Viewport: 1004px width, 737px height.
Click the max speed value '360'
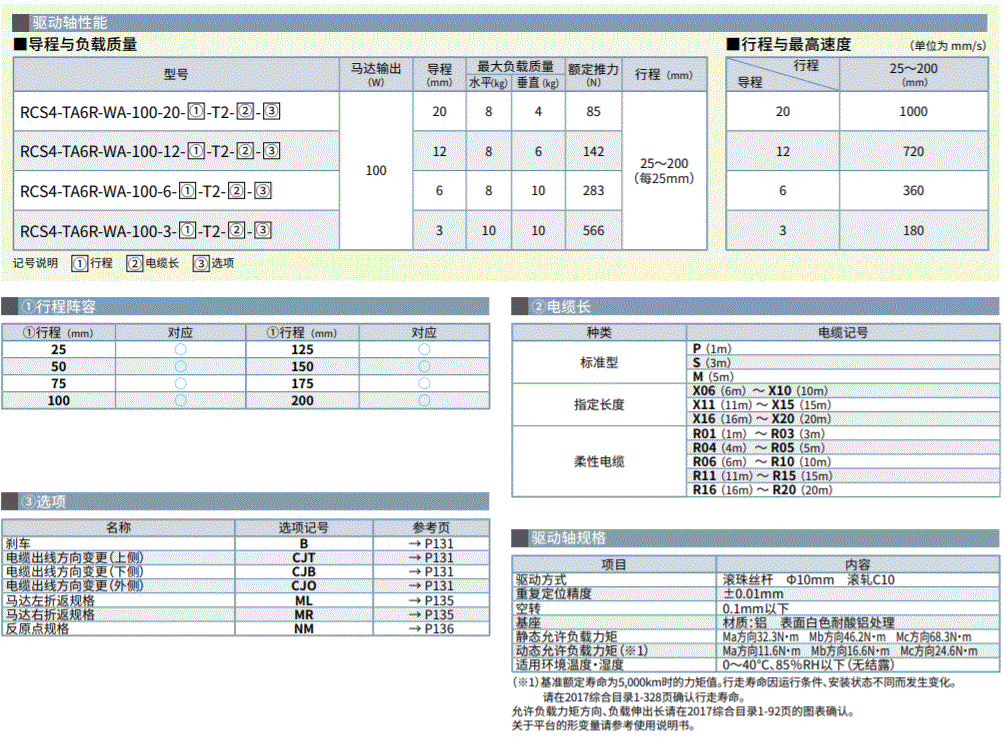pos(914,191)
